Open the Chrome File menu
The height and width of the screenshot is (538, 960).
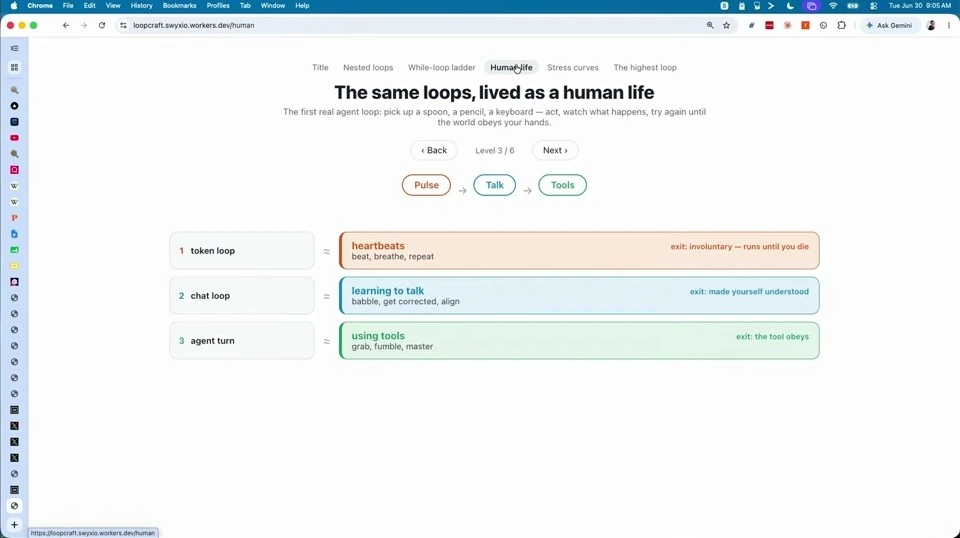point(68,6)
